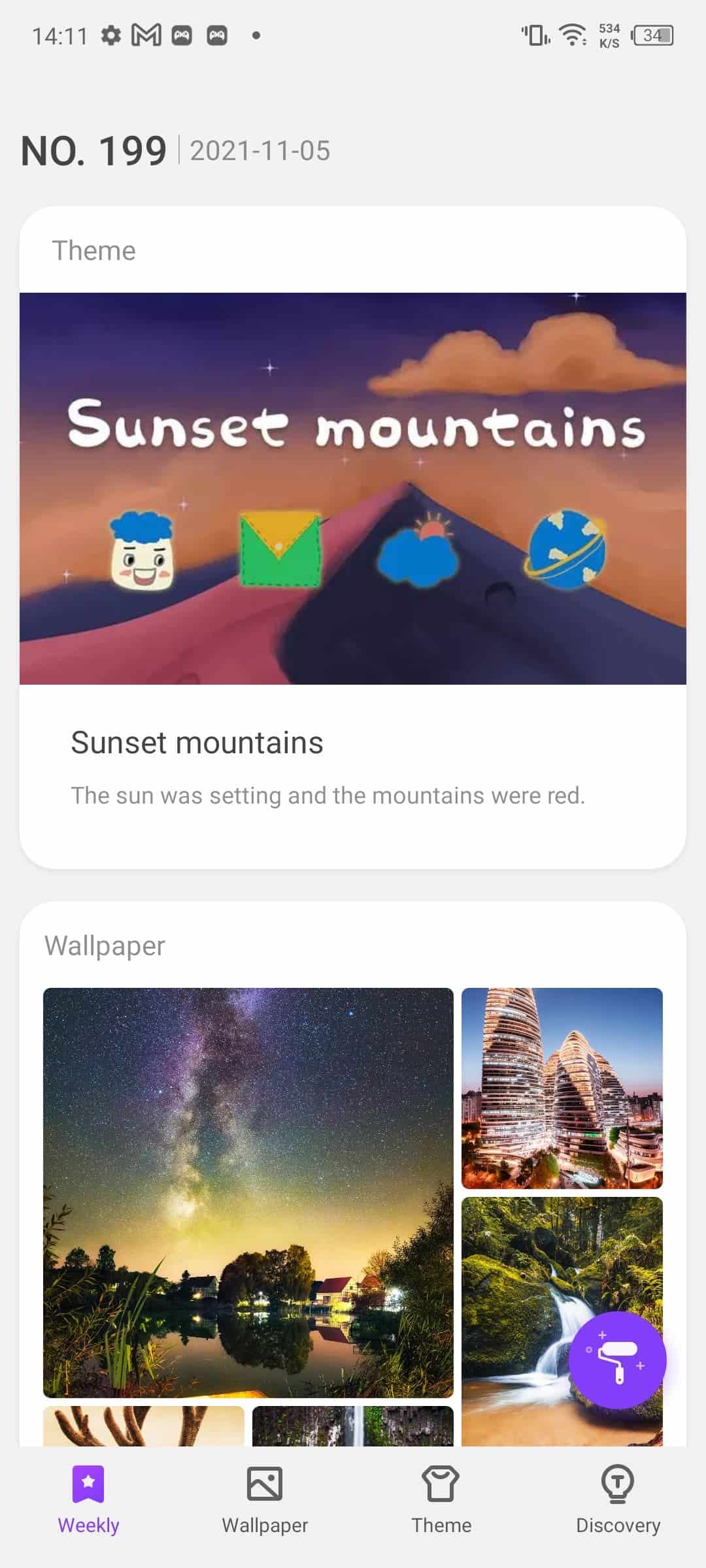Open the Weekly tab
706x1568 pixels.
pos(88,1499)
